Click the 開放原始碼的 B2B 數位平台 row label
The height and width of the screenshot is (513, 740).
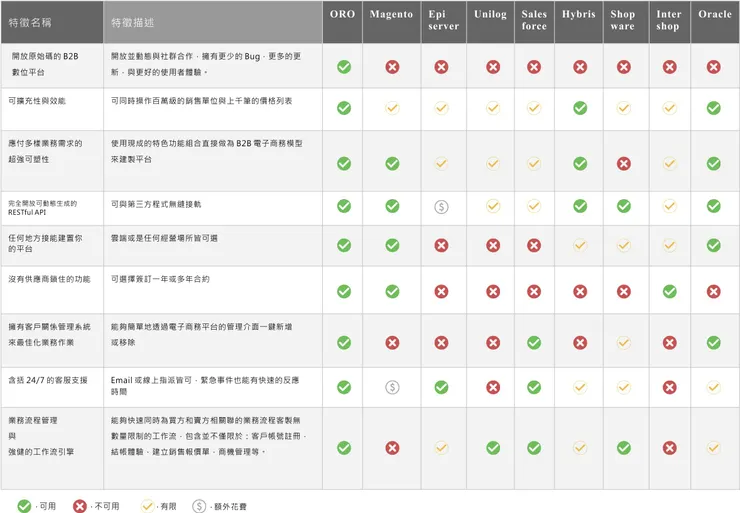(x=45, y=64)
